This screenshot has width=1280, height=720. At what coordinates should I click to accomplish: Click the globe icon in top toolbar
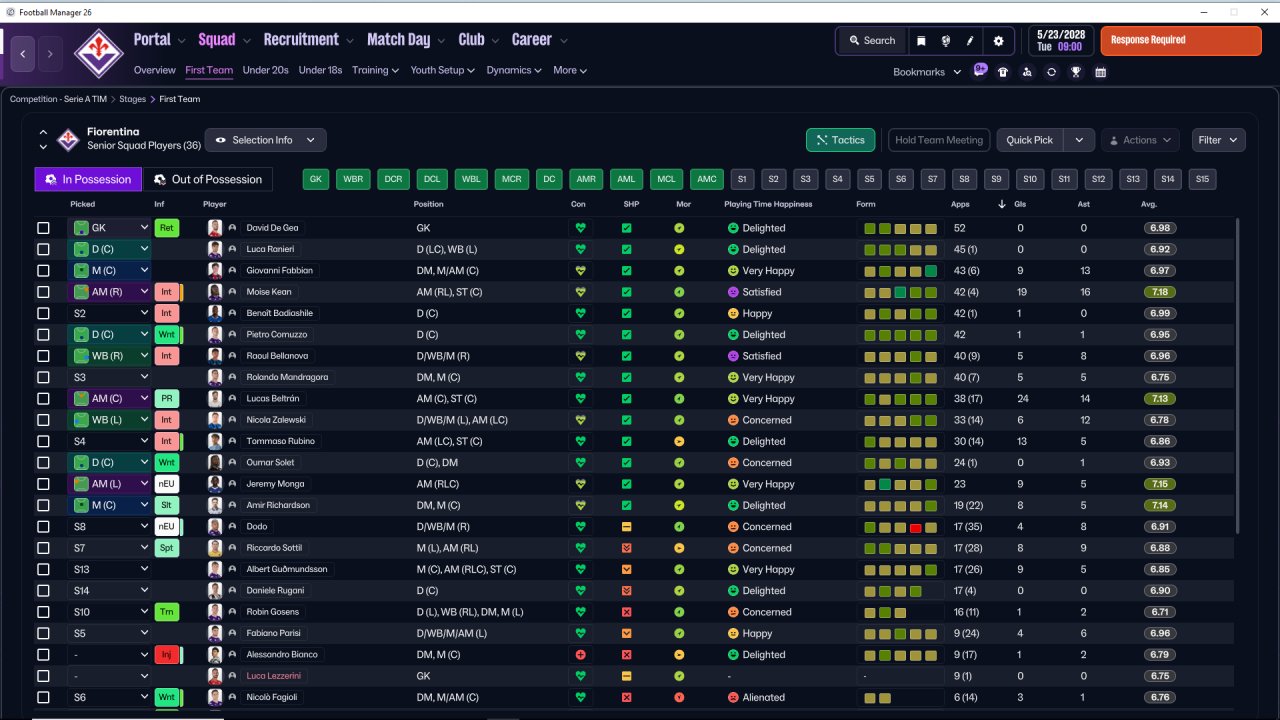tap(946, 41)
